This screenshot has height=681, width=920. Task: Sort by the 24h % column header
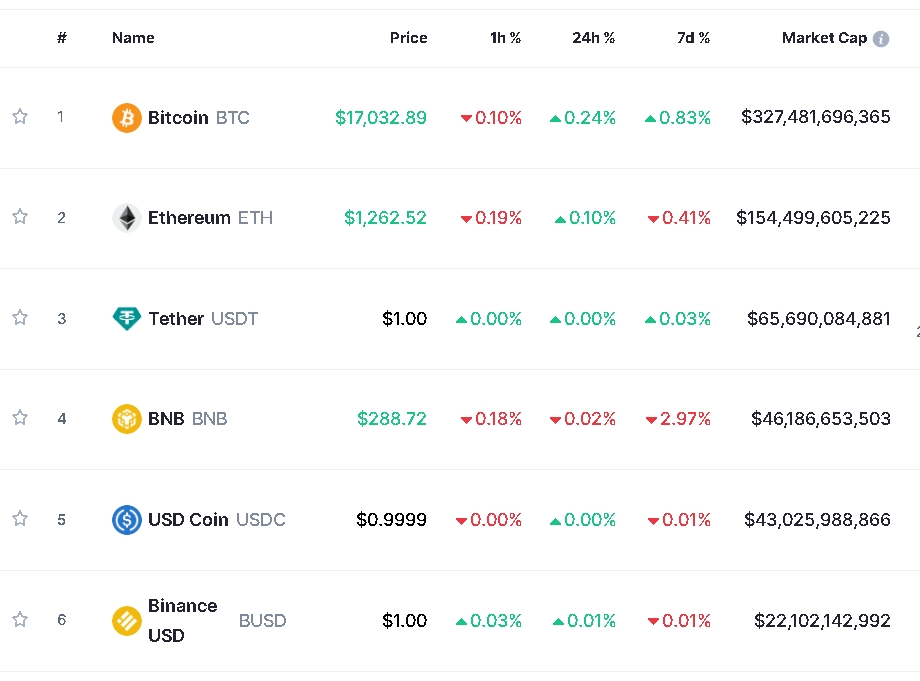[x=593, y=38]
